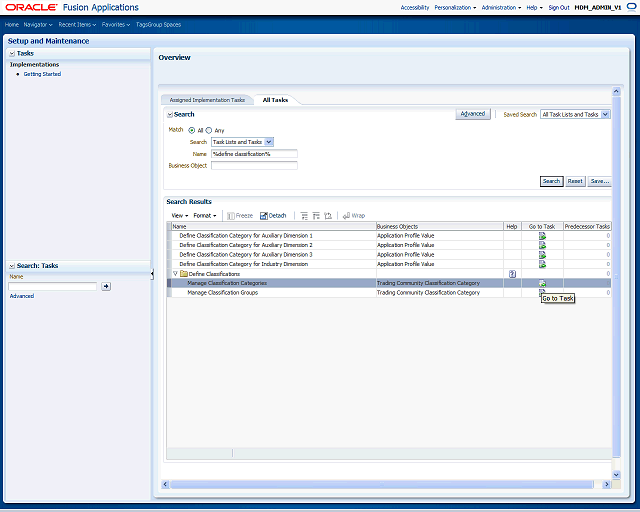Collapse the Search section disclosure

(170, 115)
